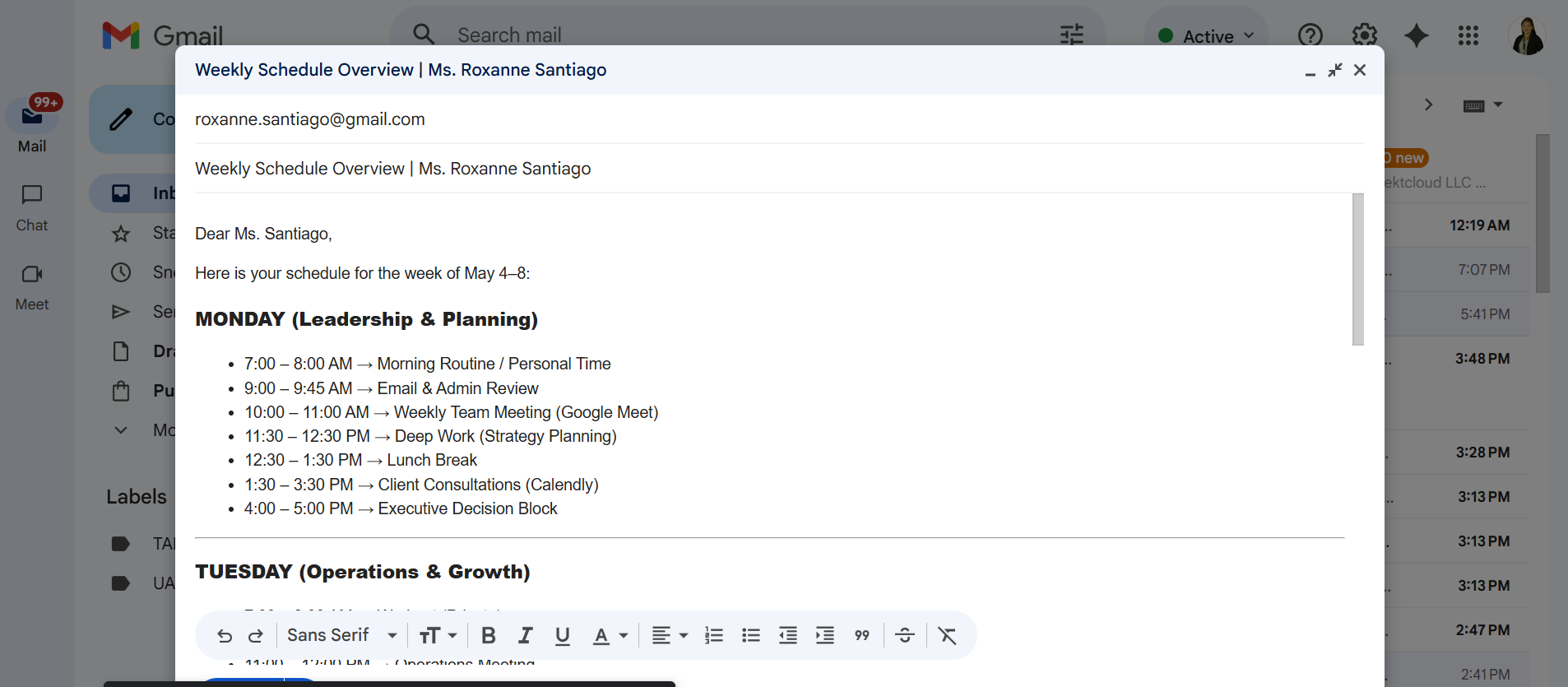Viewport: 1568px width, 687px height.
Task: Undo the last edit
Action: coord(225,635)
